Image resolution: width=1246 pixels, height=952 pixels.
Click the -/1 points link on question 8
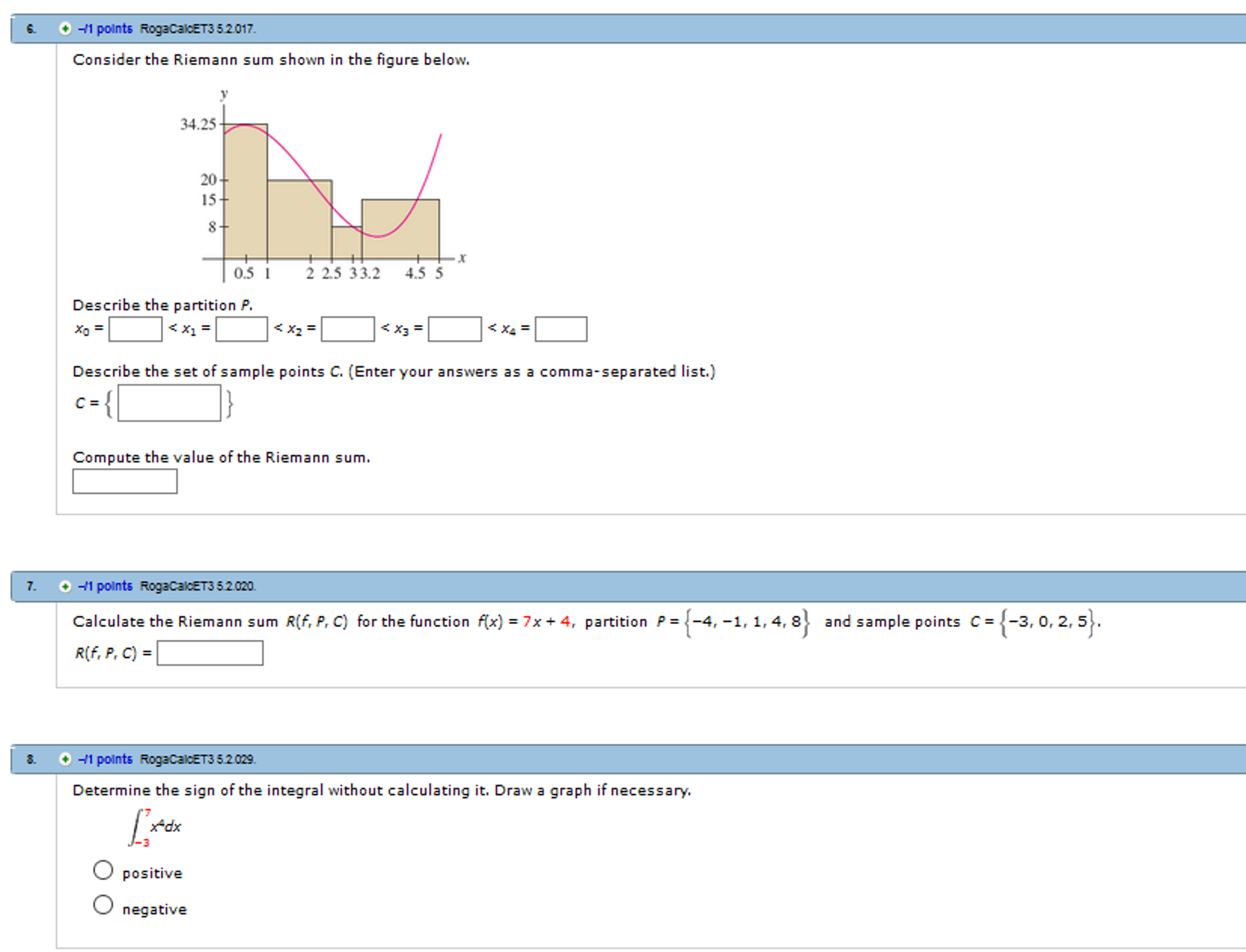(104, 760)
